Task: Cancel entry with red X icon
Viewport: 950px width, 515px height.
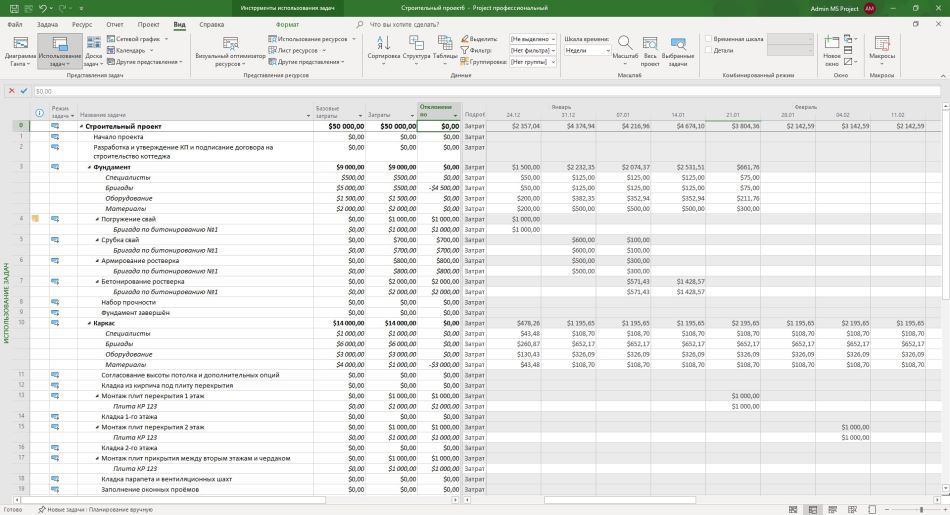Action: point(12,91)
